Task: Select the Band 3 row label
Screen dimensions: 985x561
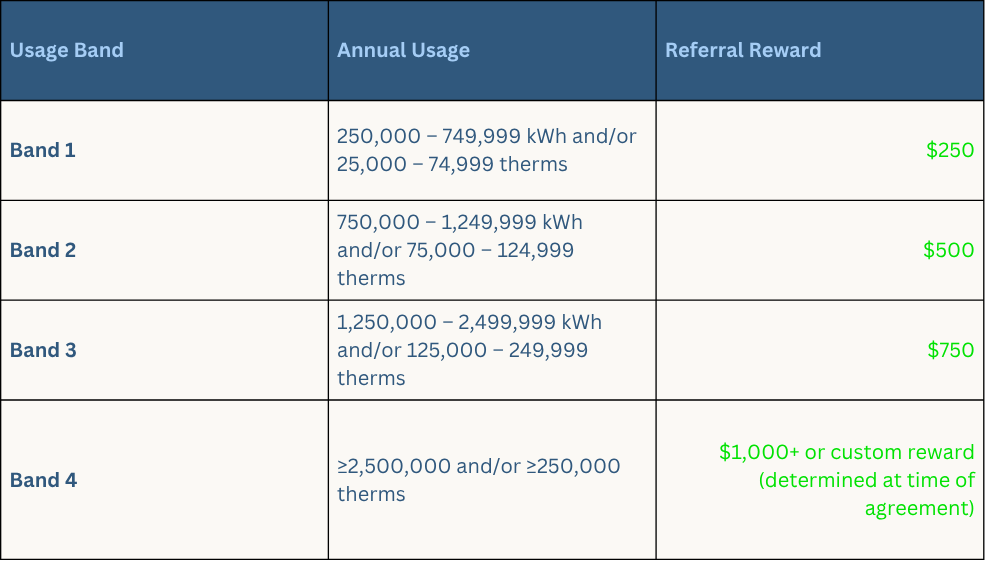Action: pos(43,350)
